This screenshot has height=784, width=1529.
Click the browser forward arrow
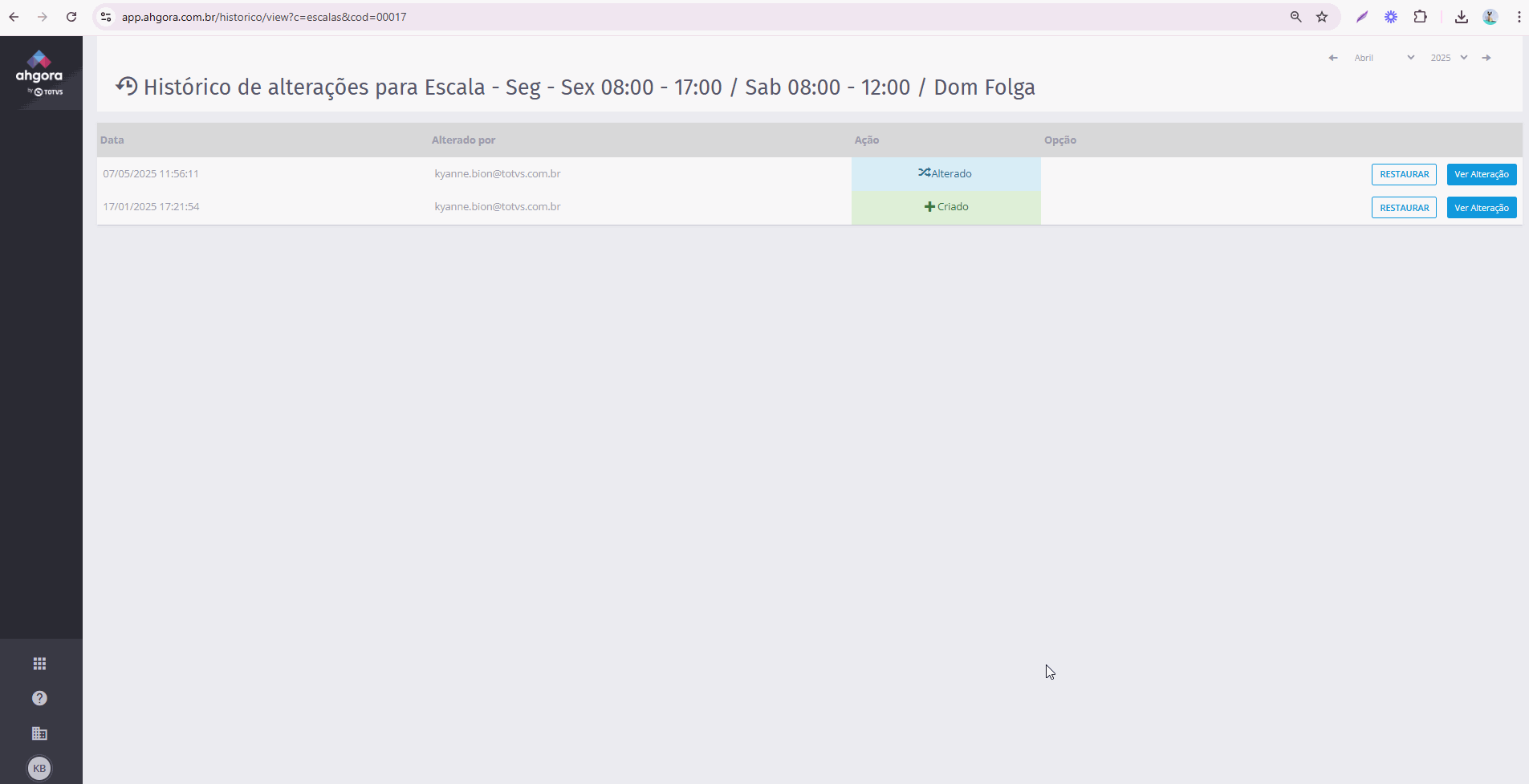click(43, 17)
